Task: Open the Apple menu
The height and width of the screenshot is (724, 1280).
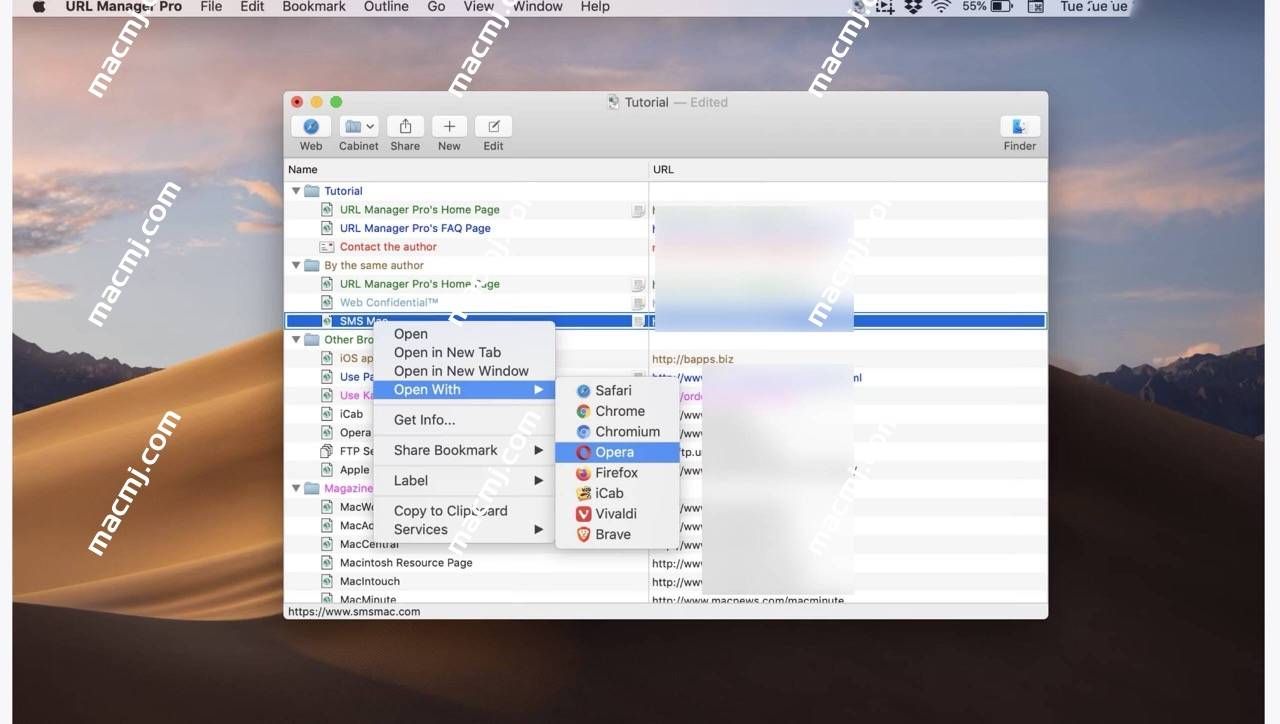Action: tap(39, 7)
